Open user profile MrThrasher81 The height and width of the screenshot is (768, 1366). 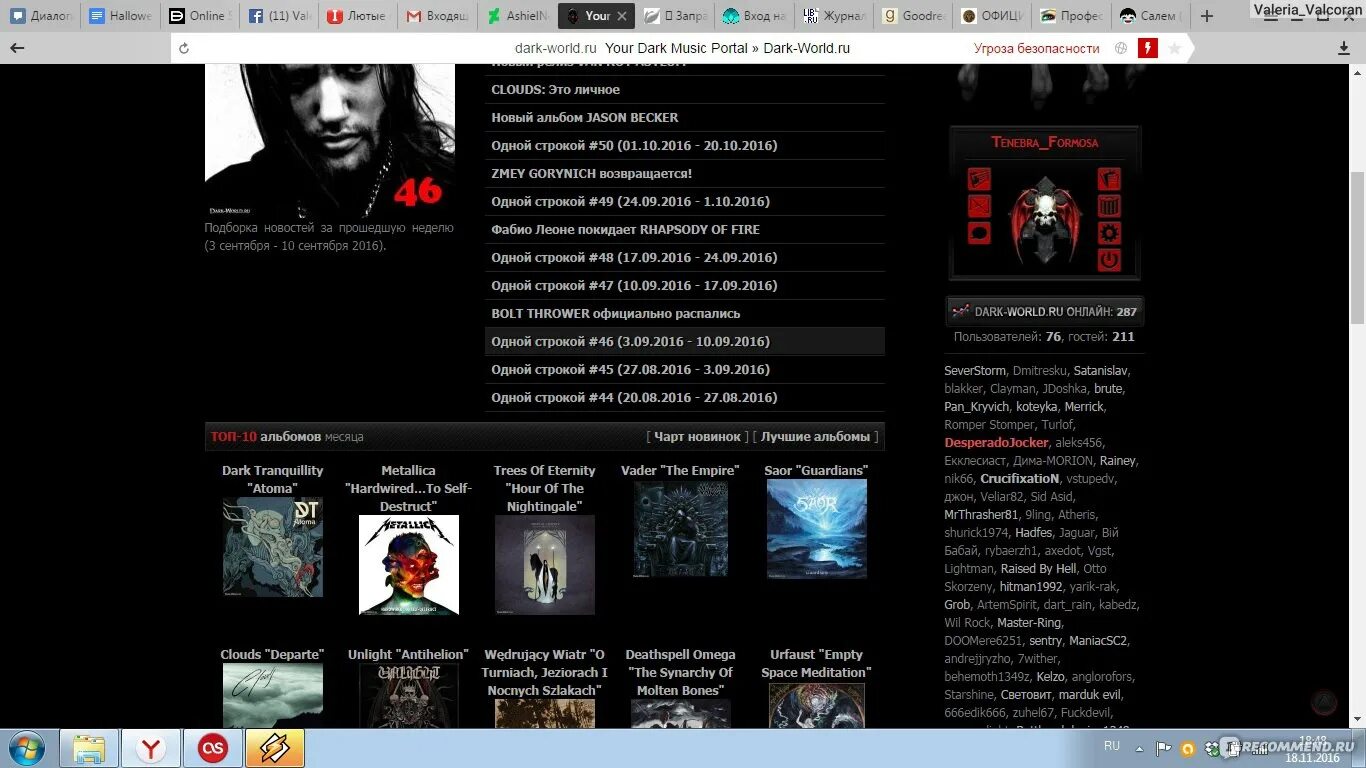click(x=981, y=514)
